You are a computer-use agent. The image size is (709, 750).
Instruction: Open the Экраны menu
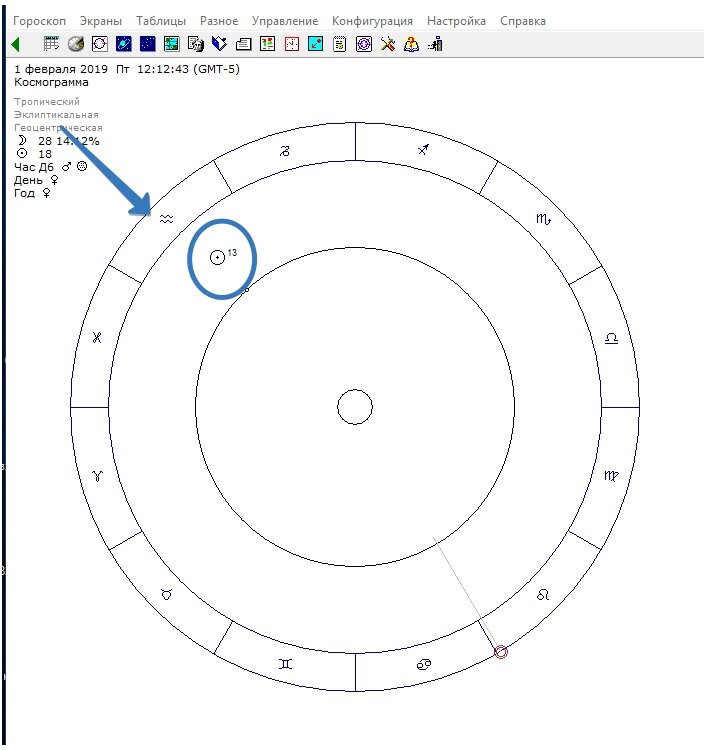coord(101,21)
